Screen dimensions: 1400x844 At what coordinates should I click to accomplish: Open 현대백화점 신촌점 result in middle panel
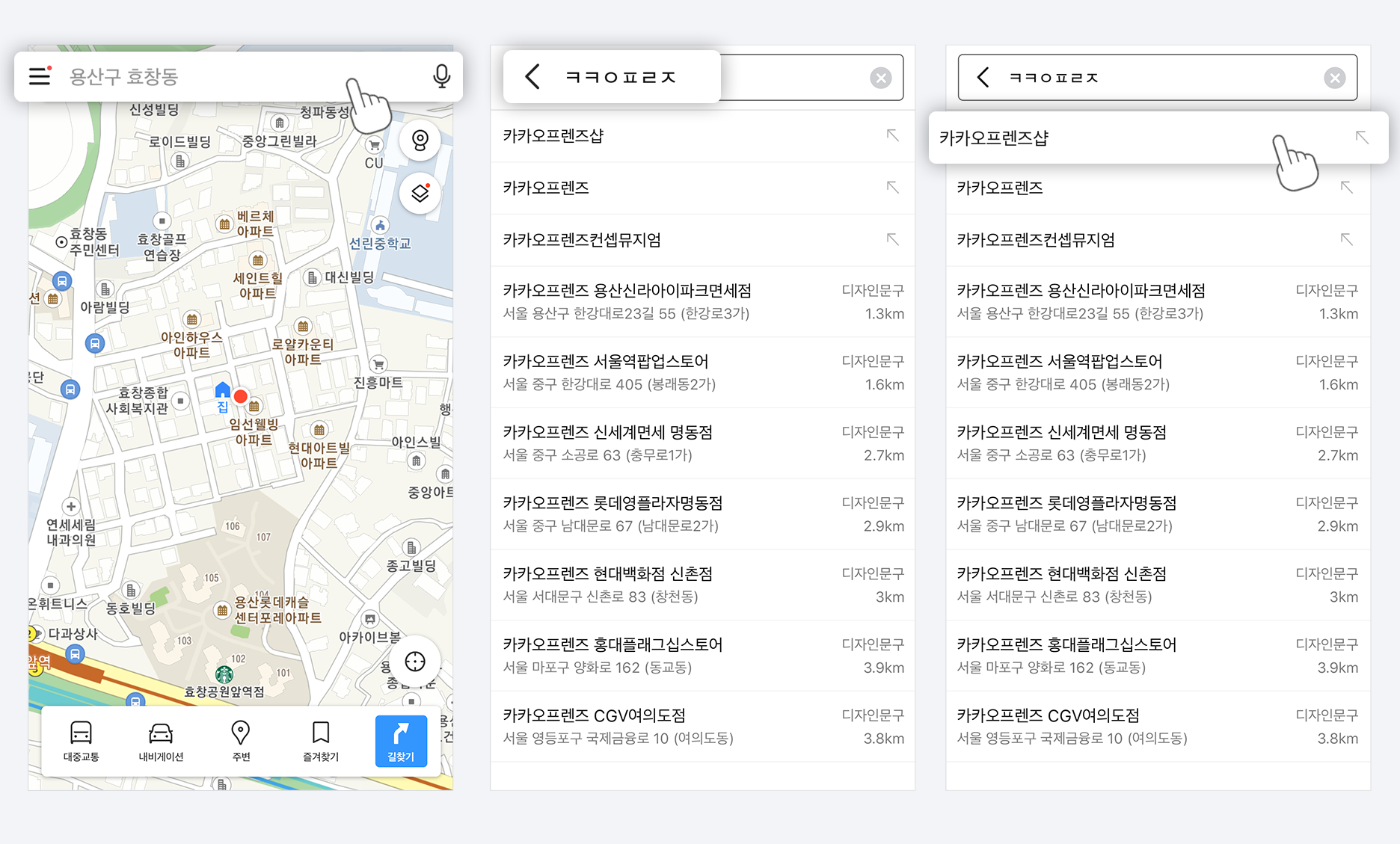click(x=702, y=585)
